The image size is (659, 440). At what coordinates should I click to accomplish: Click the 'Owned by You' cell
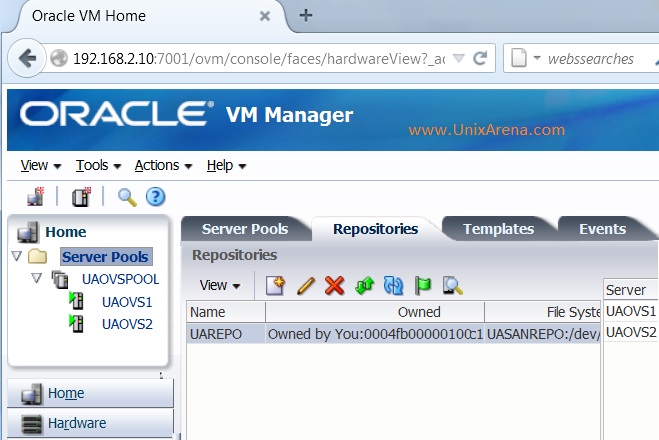(x=375, y=334)
